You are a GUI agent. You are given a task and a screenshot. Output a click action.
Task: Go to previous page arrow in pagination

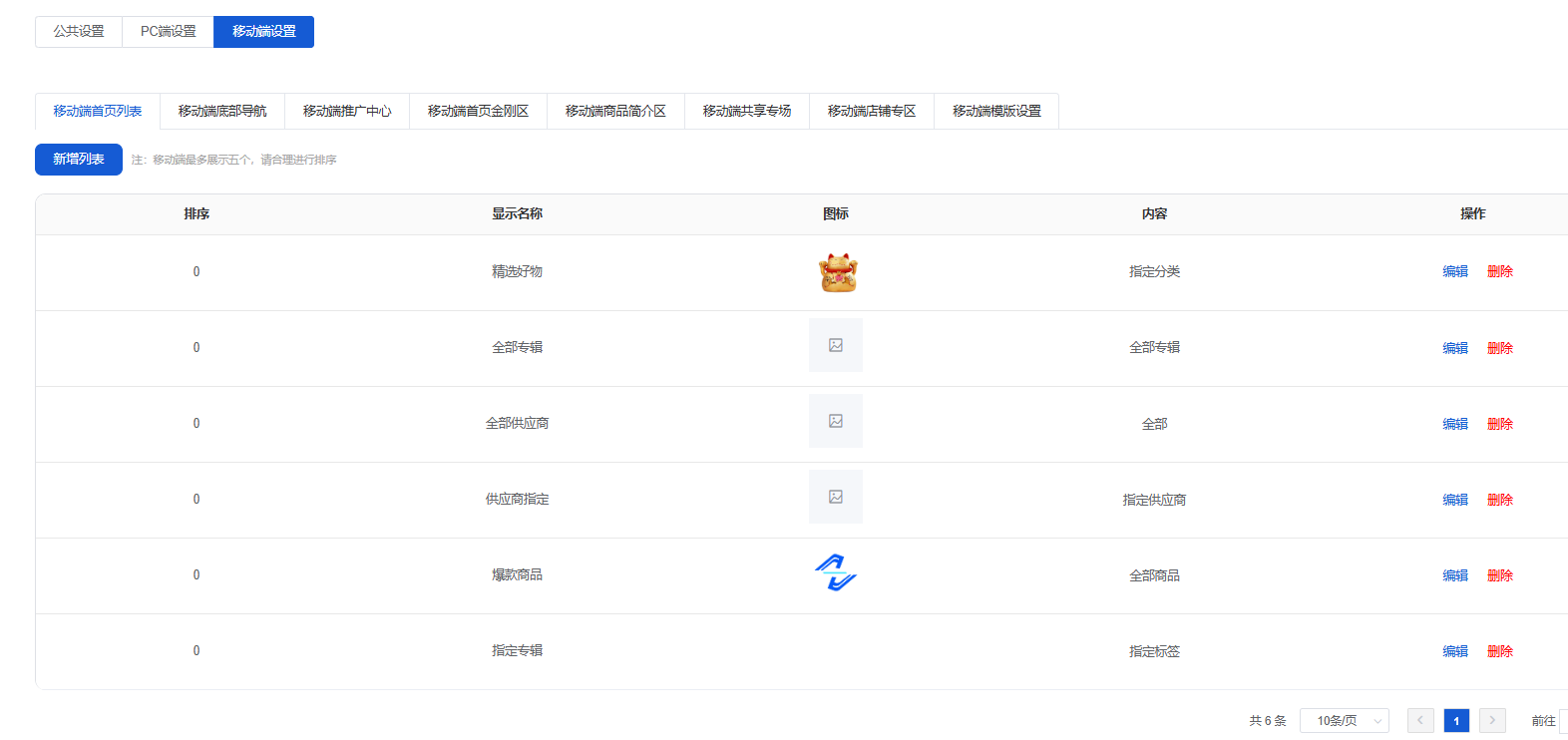pos(1420,720)
